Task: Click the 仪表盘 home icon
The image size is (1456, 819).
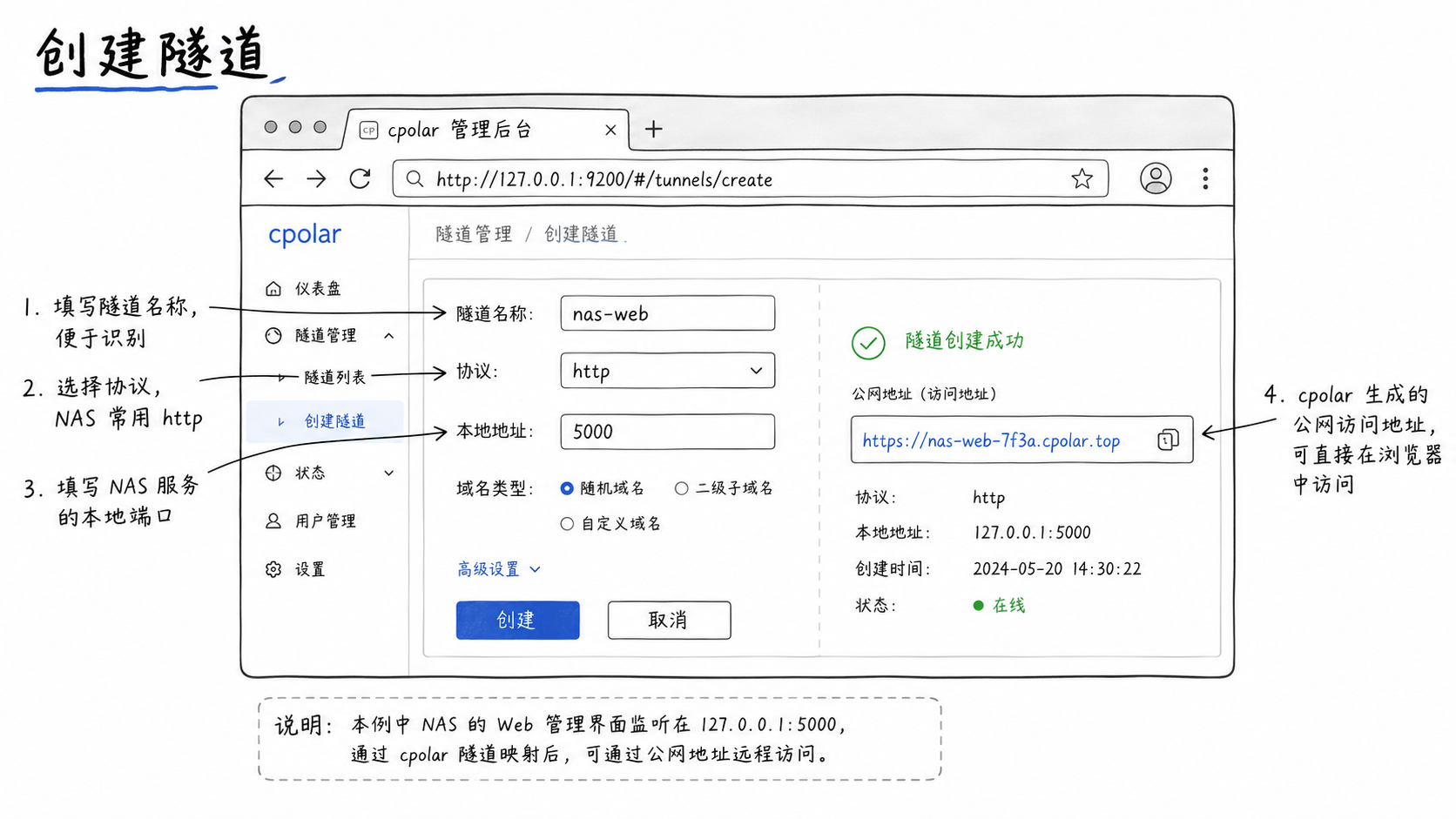Action: [x=273, y=288]
